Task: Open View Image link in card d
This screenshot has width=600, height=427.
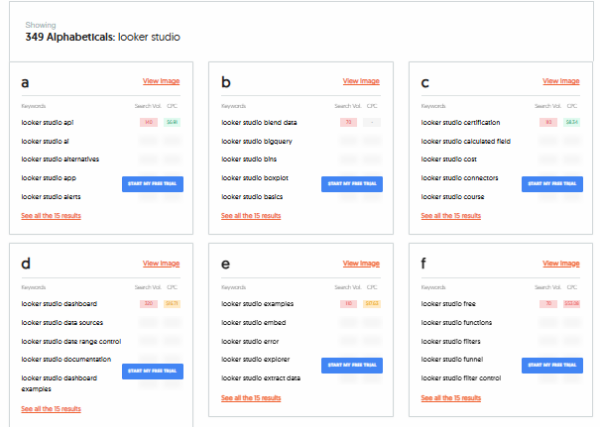Action: click(x=161, y=263)
